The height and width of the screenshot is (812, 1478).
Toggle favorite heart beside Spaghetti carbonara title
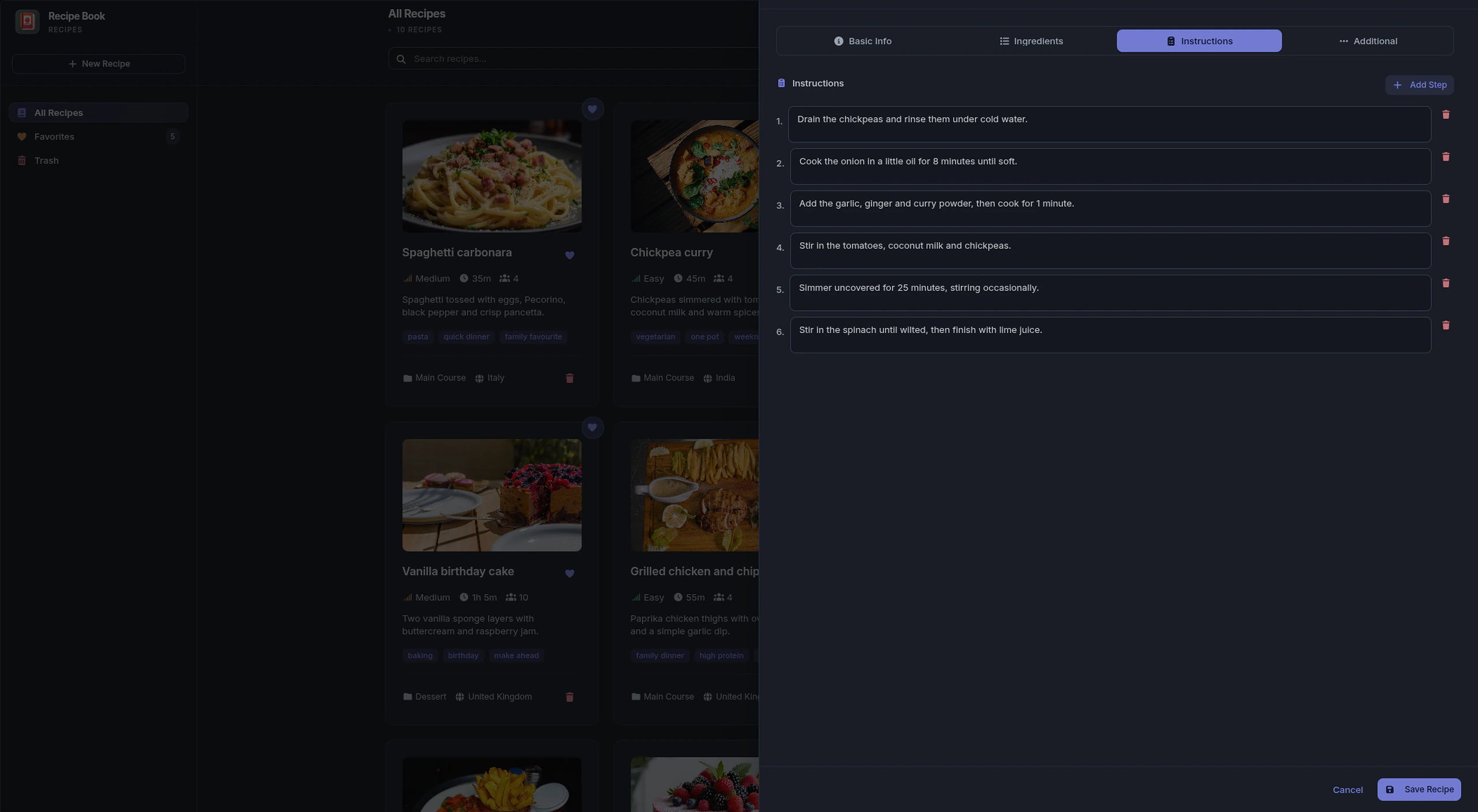569,255
